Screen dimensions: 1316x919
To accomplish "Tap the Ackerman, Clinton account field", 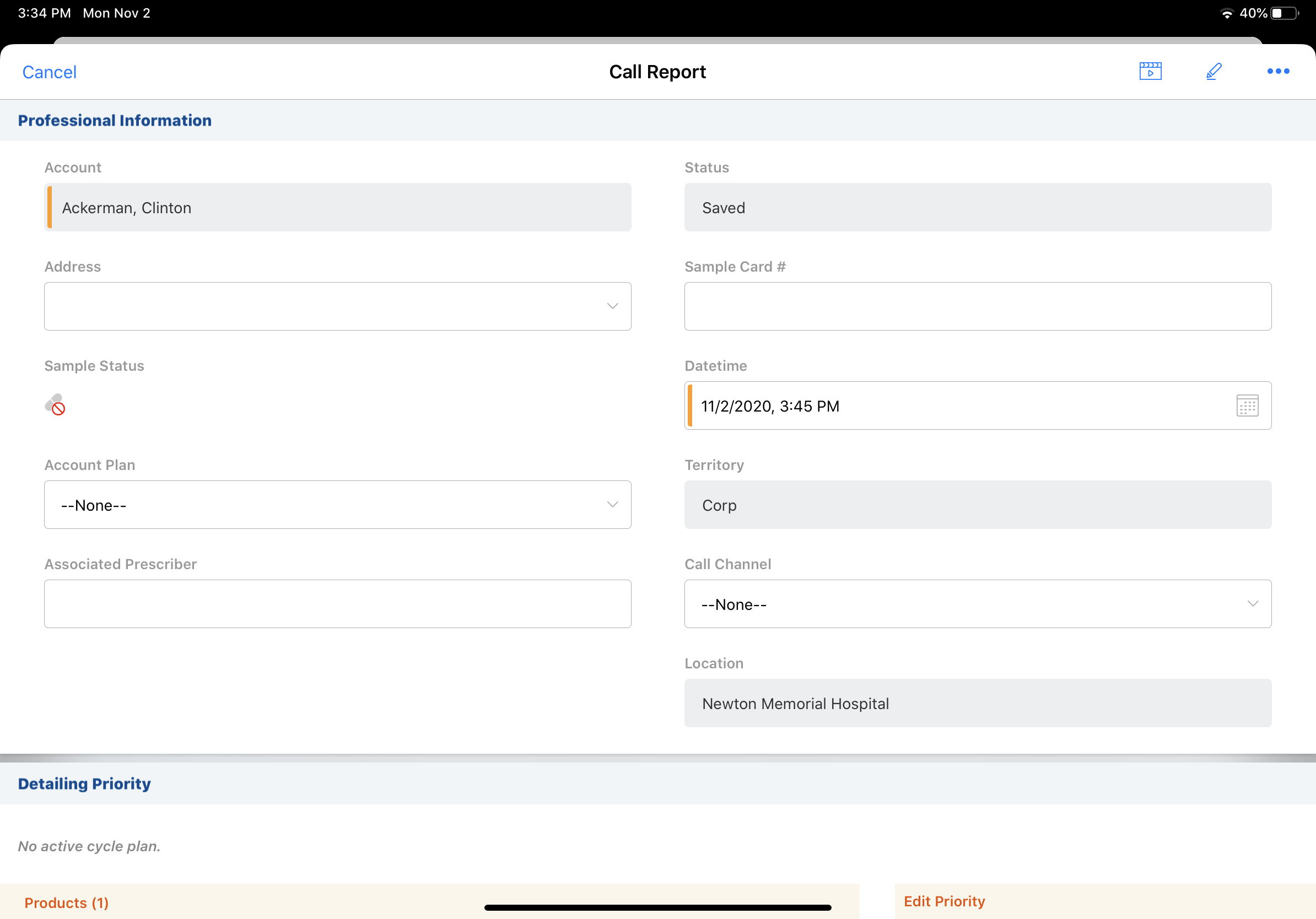I will click(x=338, y=207).
